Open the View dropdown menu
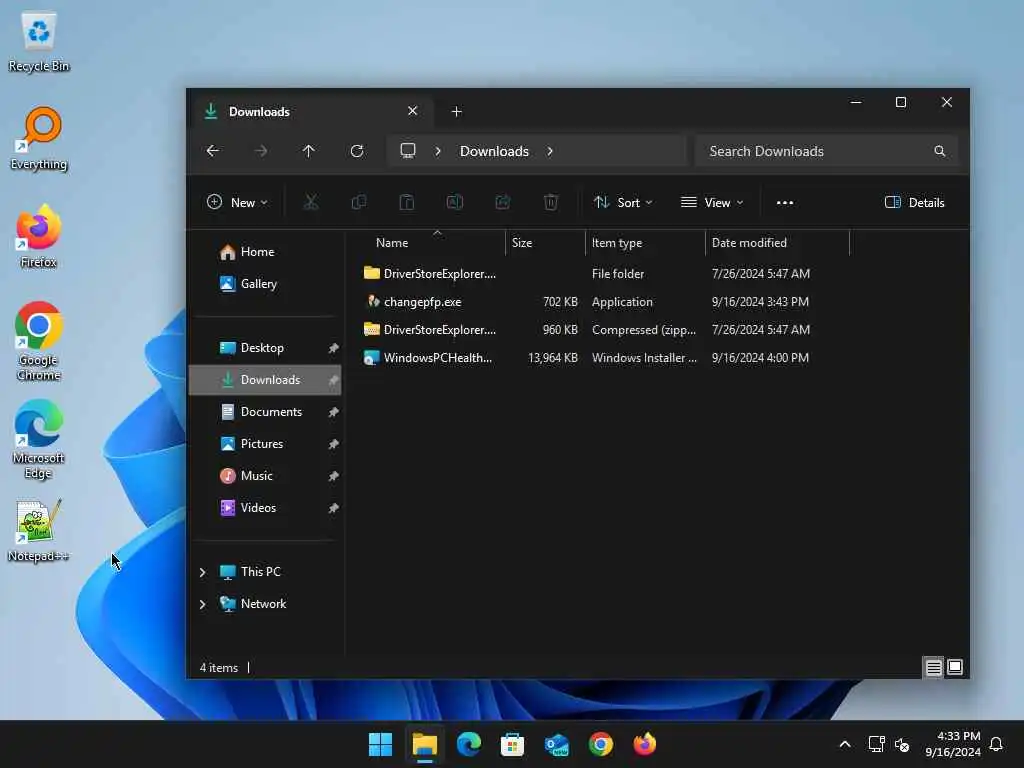This screenshot has height=768, width=1024. (x=712, y=202)
